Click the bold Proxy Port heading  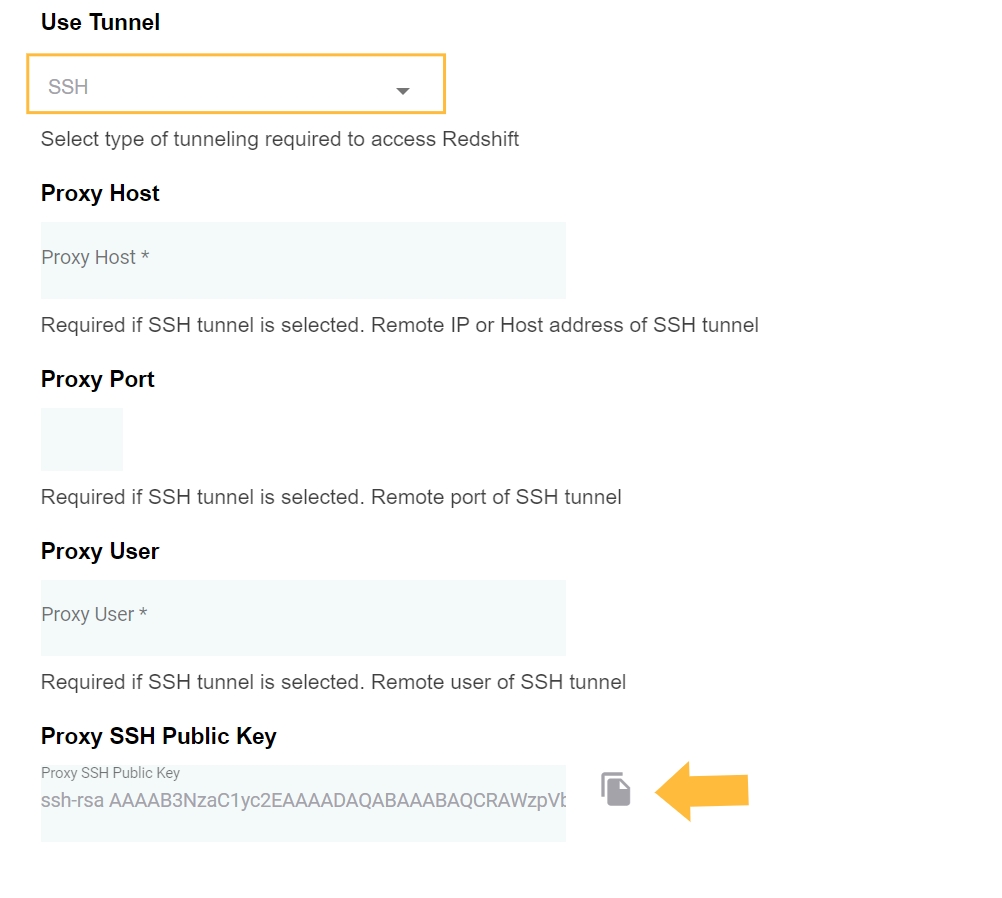tap(98, 379)
